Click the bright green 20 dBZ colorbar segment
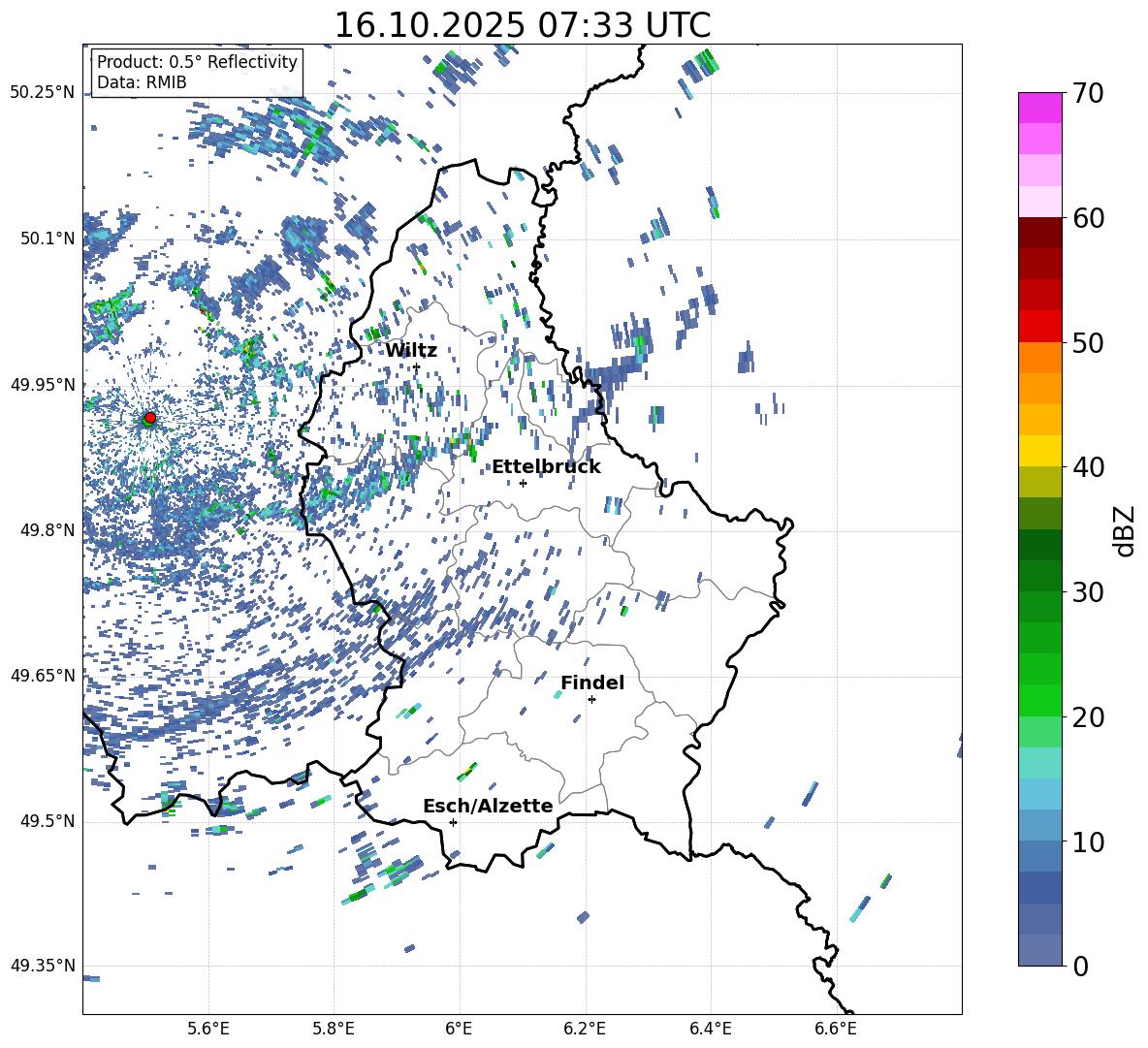 tap(1039, 700)
